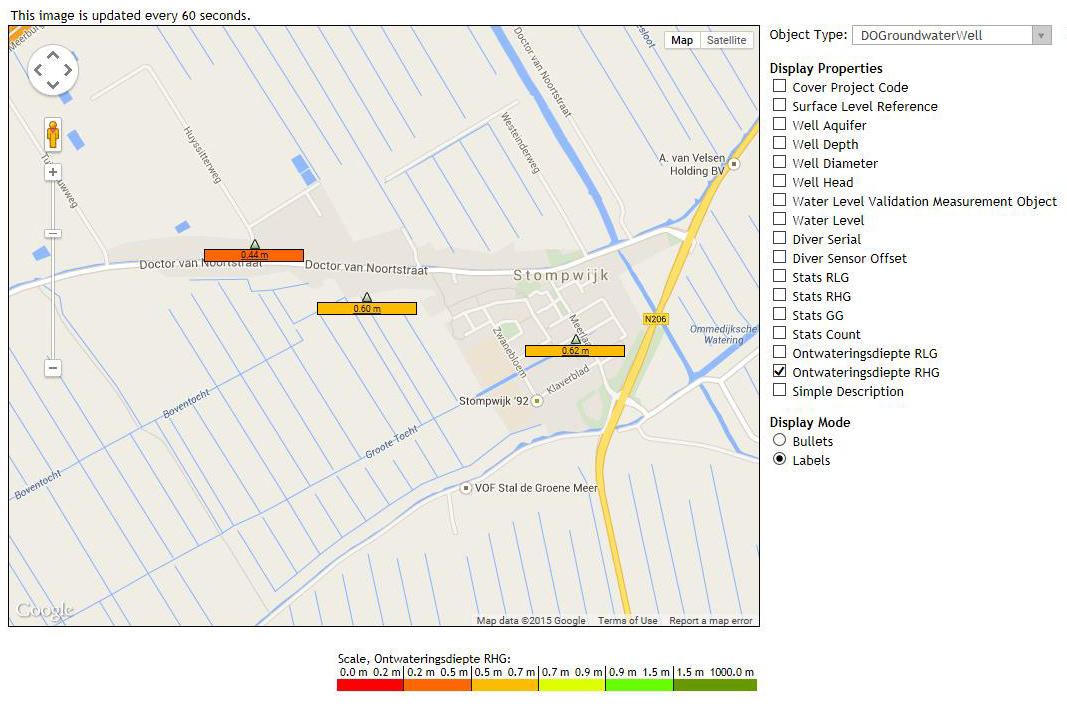
Task: Click Report a map error link
Action: 710,621
